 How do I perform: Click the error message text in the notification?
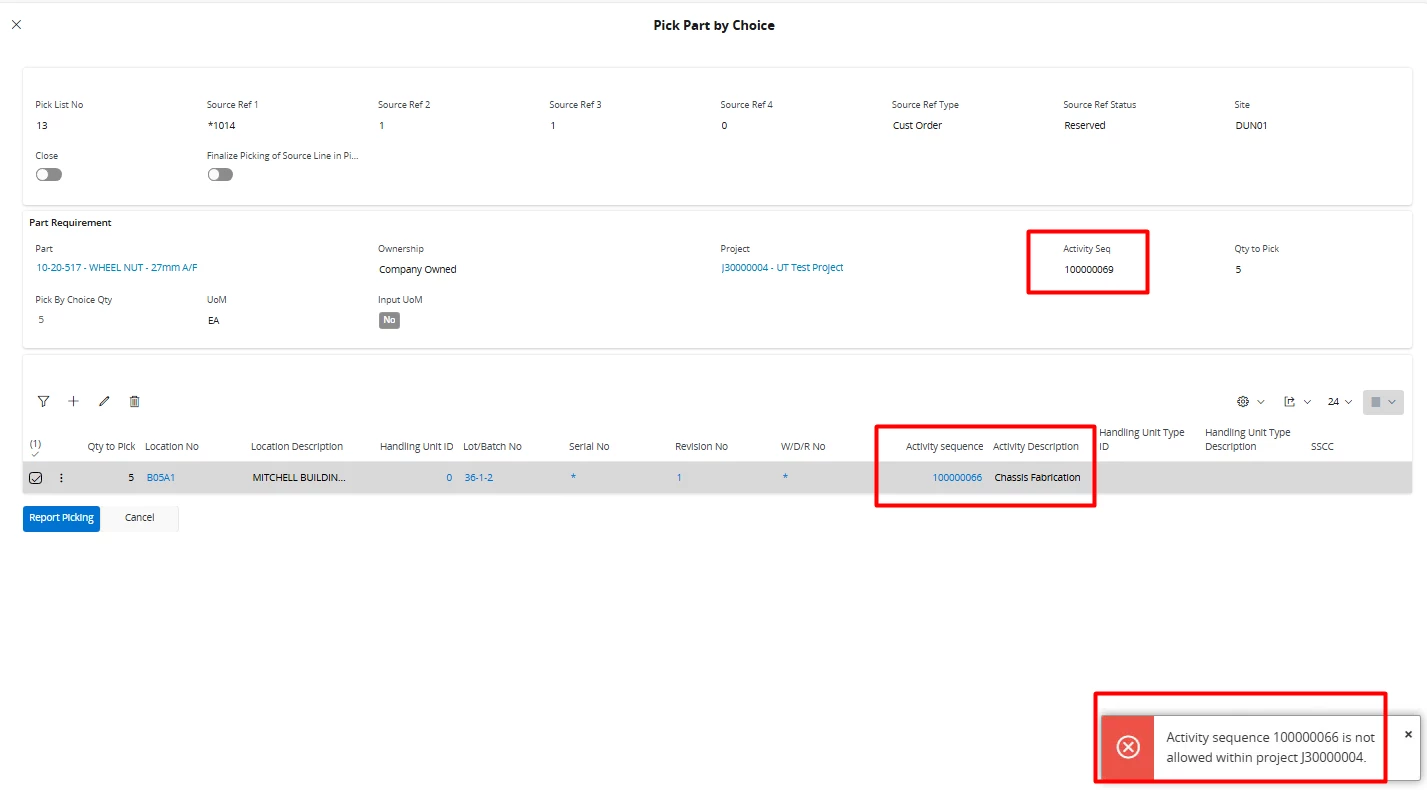coord(1270,747)
